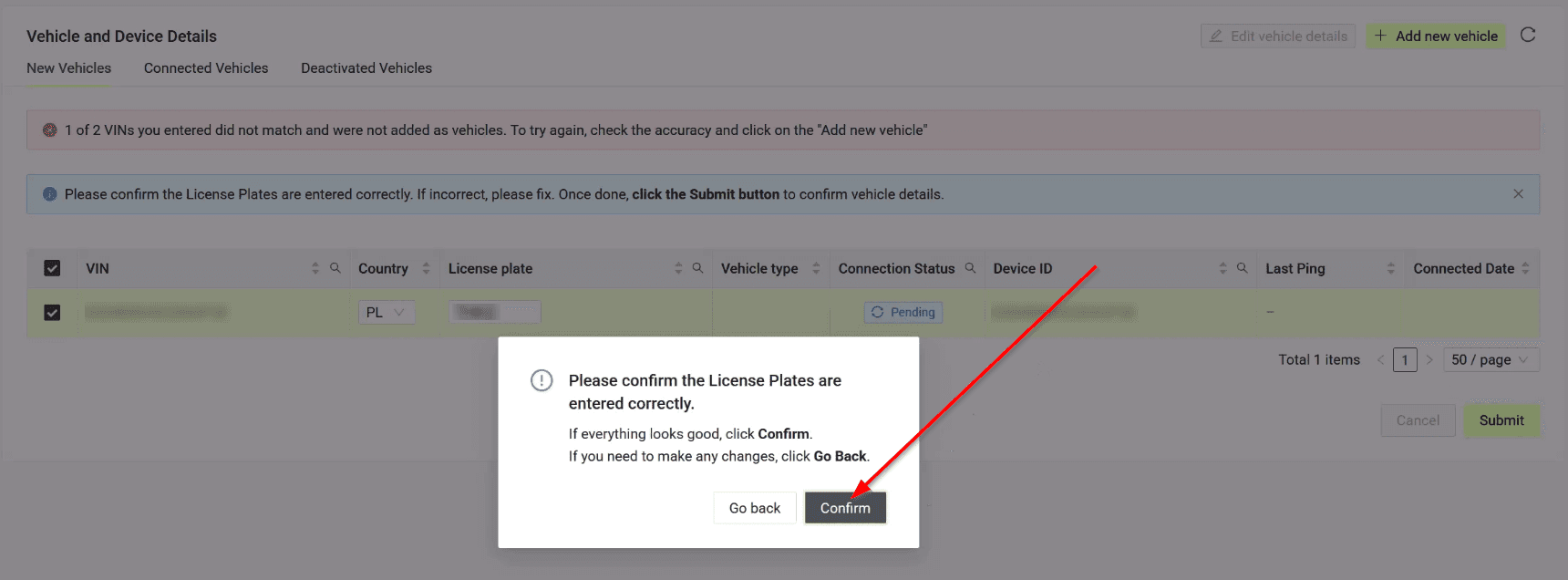The image size is (1568, 580).
Task: Sort by the Vehicle type column
Action: 816,268
